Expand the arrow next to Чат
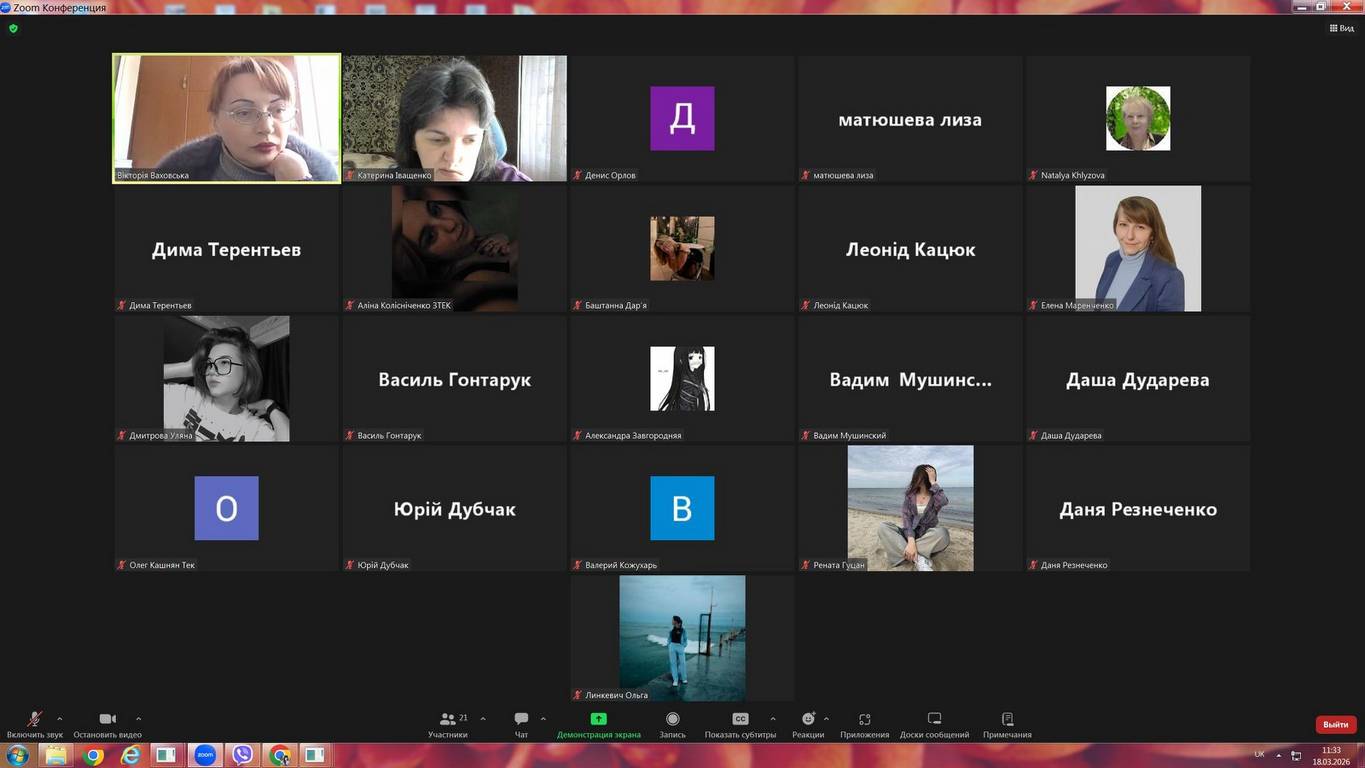The width and height of the screenshot is (1365, 768). tap(543, 718)
